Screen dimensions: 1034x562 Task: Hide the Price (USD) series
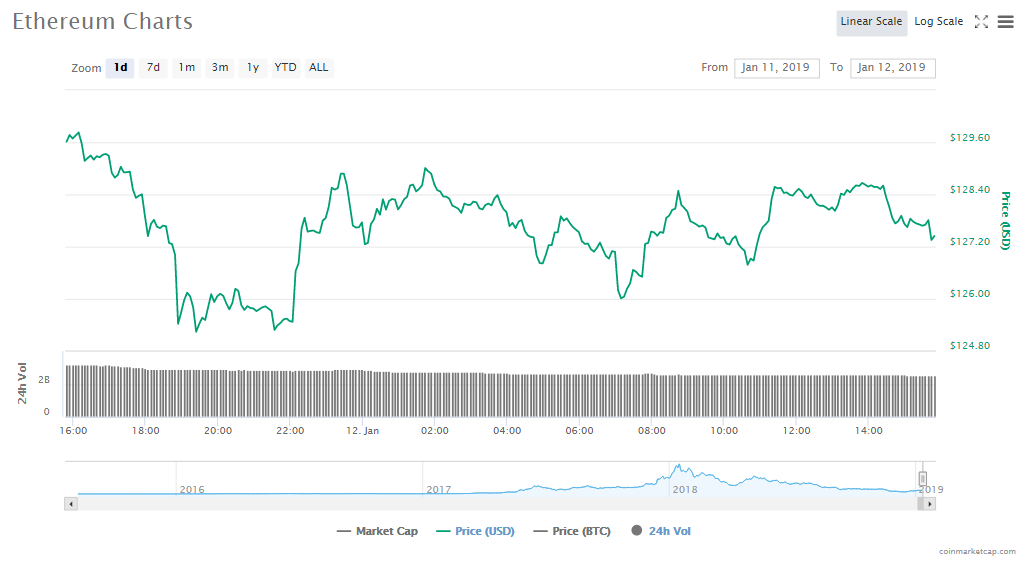[x=476, y=531]
